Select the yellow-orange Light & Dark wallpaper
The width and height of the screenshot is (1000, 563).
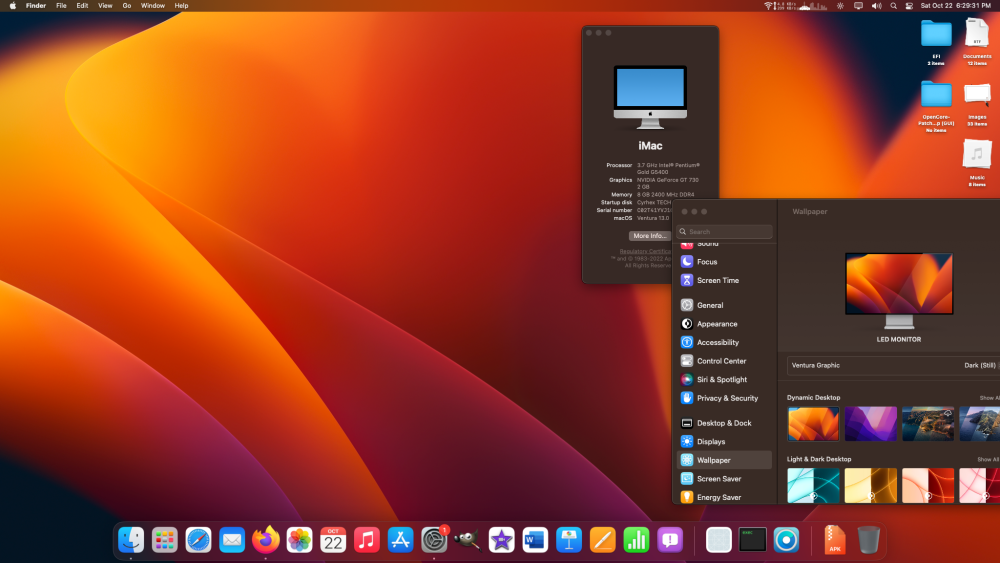[871, 485]
